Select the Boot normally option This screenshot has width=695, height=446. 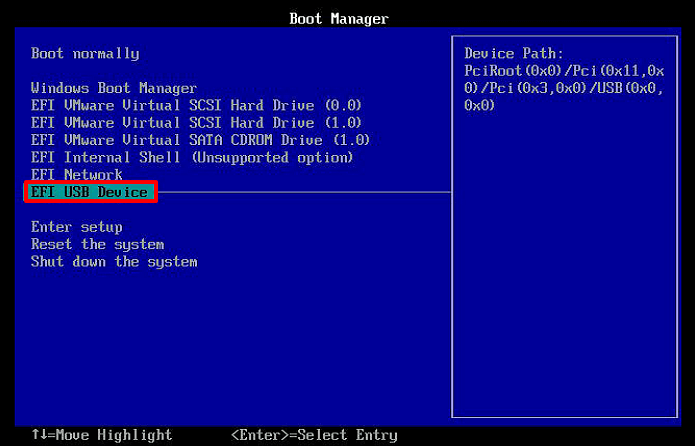tap(85, 54)
